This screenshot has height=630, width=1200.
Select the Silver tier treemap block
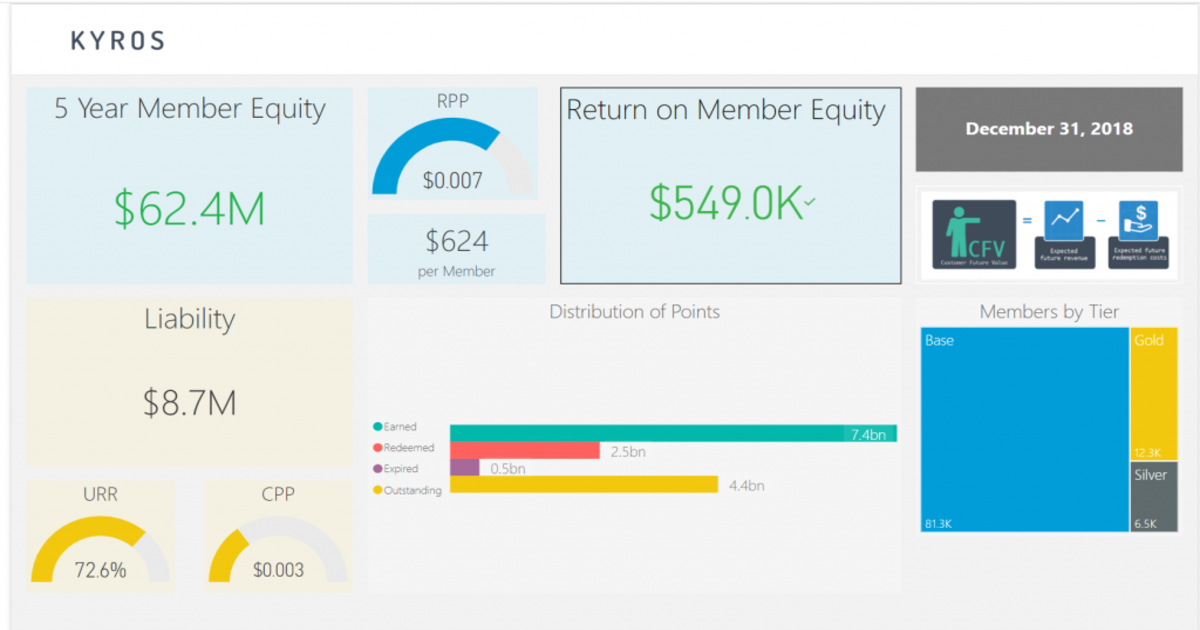(1155, 497)
